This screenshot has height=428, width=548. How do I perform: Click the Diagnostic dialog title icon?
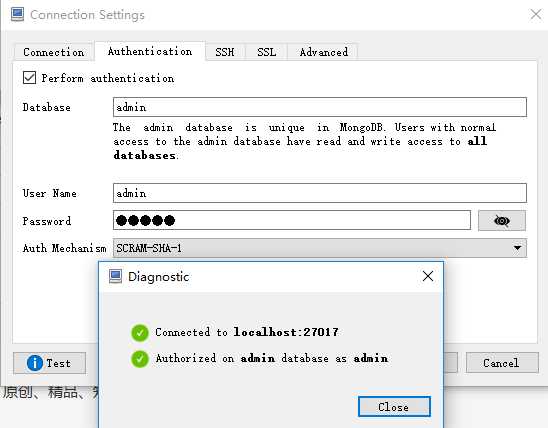pyautogui.click(x=115, y=276)
